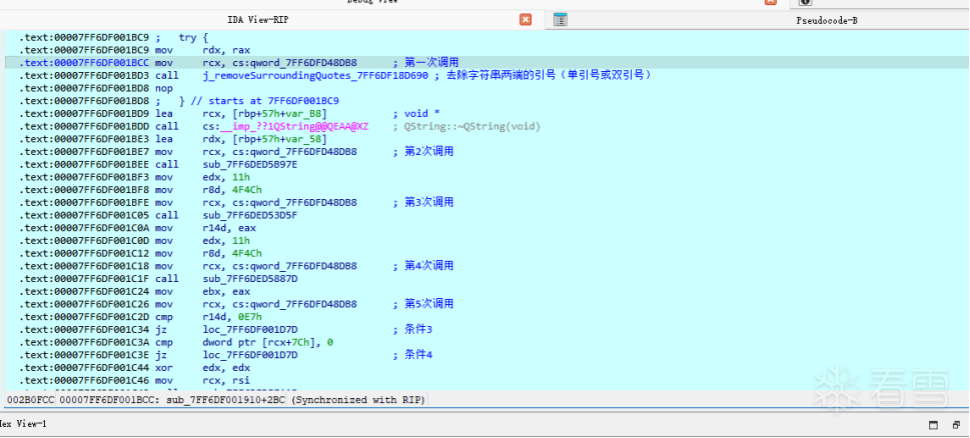Viewport: 970px width, 438px height.
Task: Close the IDA View-RIP tab
Action: (525, 20)
